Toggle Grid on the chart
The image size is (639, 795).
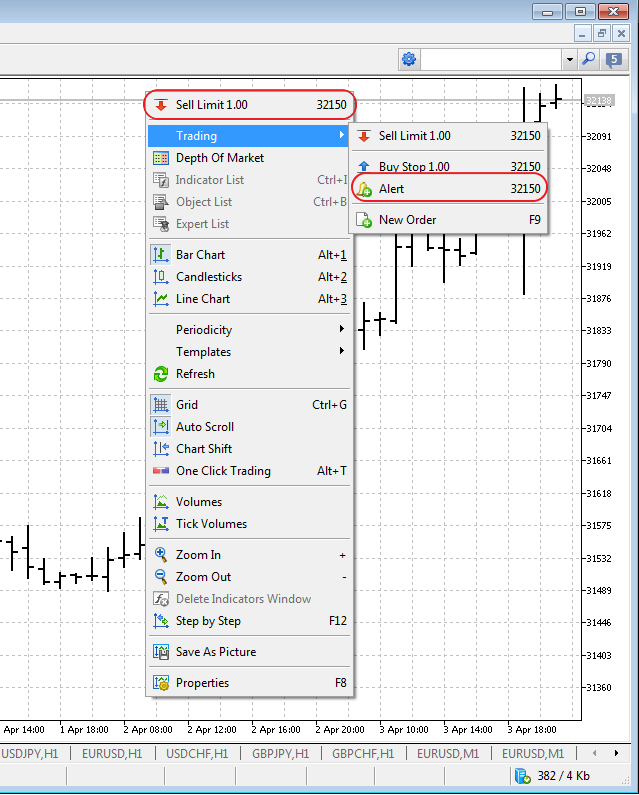point(251,405)
